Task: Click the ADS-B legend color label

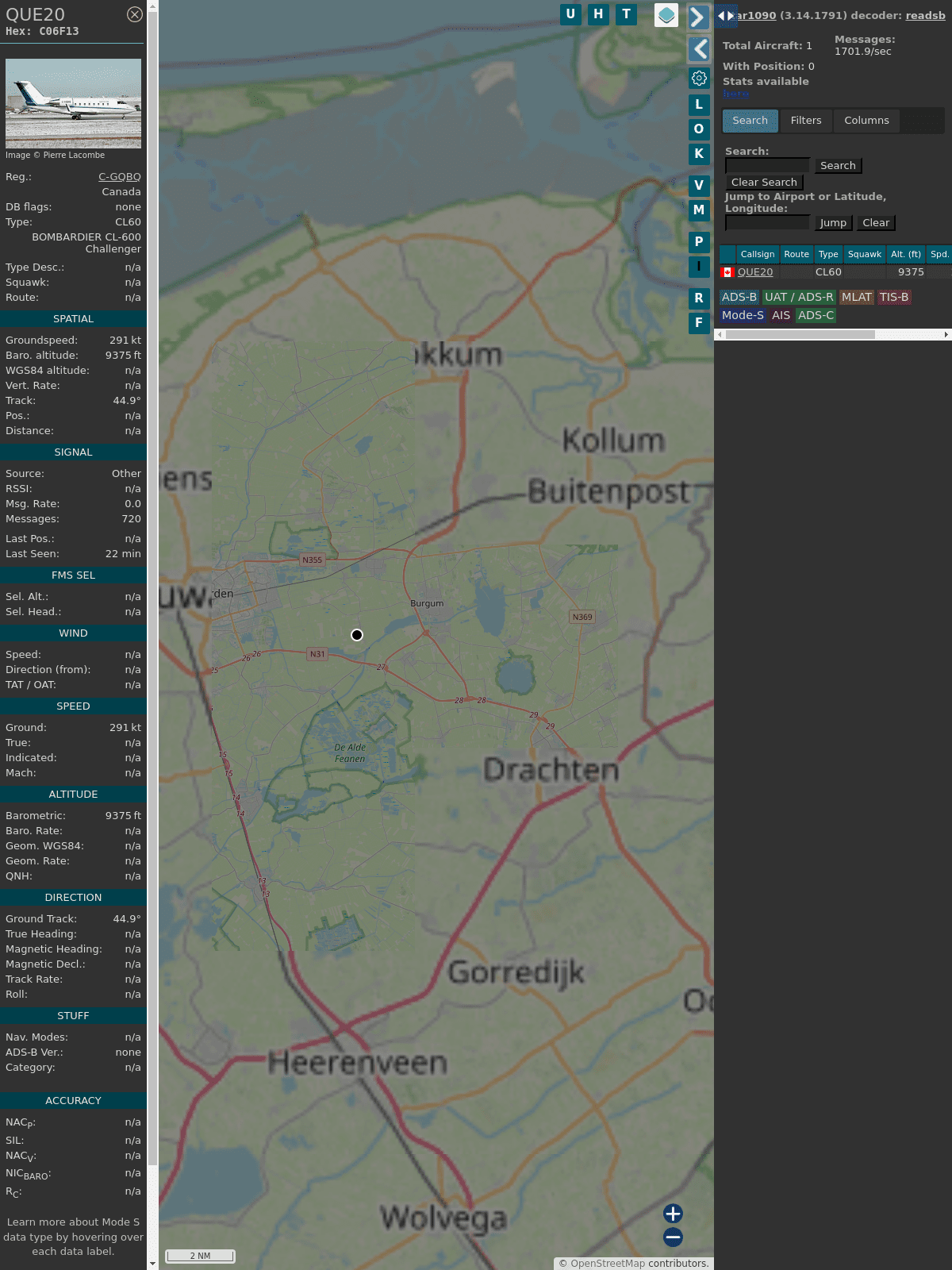Action: [x=739, y=297]
